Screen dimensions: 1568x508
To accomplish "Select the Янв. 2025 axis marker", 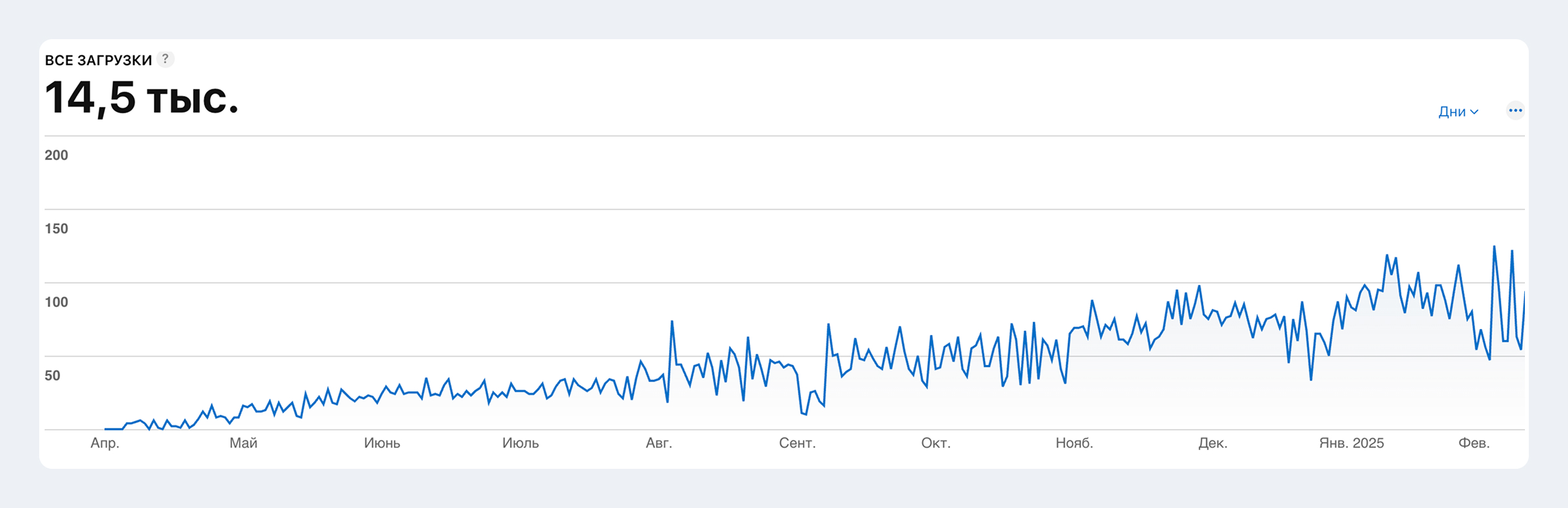I will click(1351, 443).
